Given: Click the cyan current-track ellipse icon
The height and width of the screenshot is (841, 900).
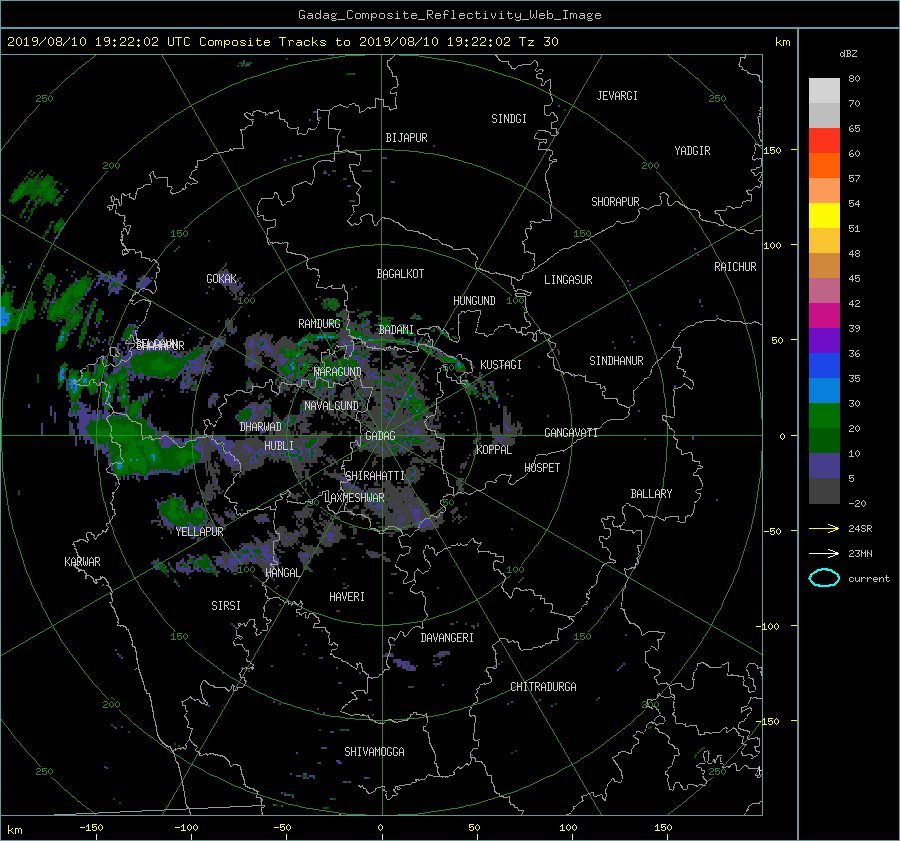Looking at the screenshot, I should (x=824, y=578).
